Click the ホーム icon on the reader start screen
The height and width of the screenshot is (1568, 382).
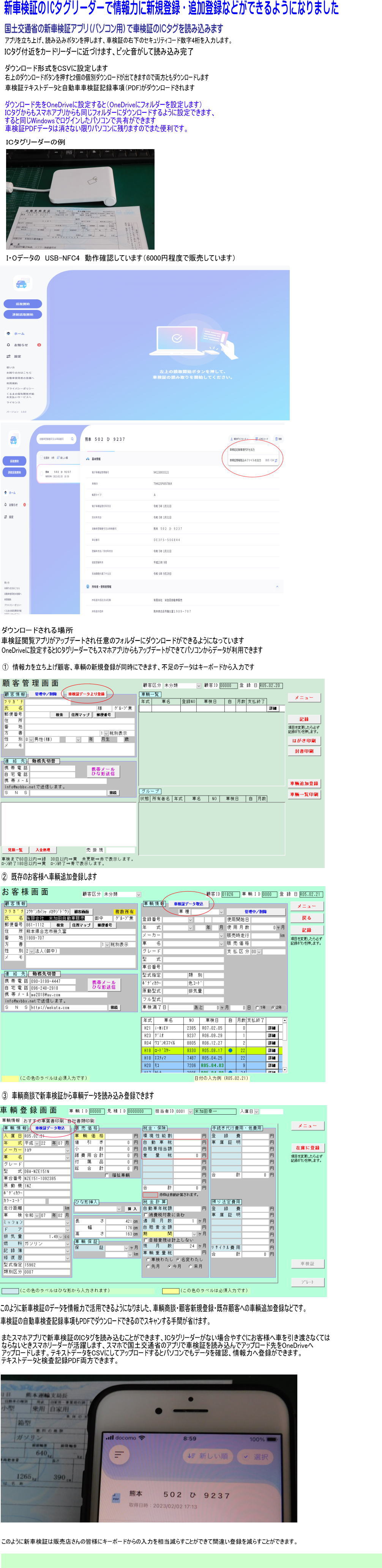click(x=8, y=333)
